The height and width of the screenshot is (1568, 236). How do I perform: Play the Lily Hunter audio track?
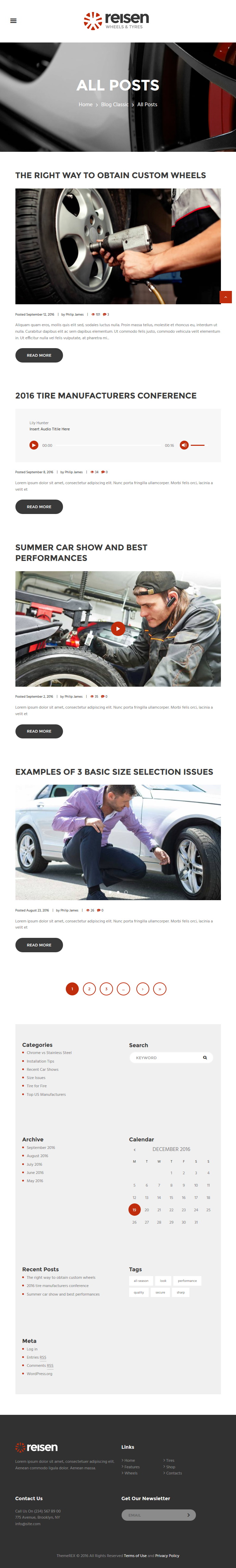click(x=34, y=445)
